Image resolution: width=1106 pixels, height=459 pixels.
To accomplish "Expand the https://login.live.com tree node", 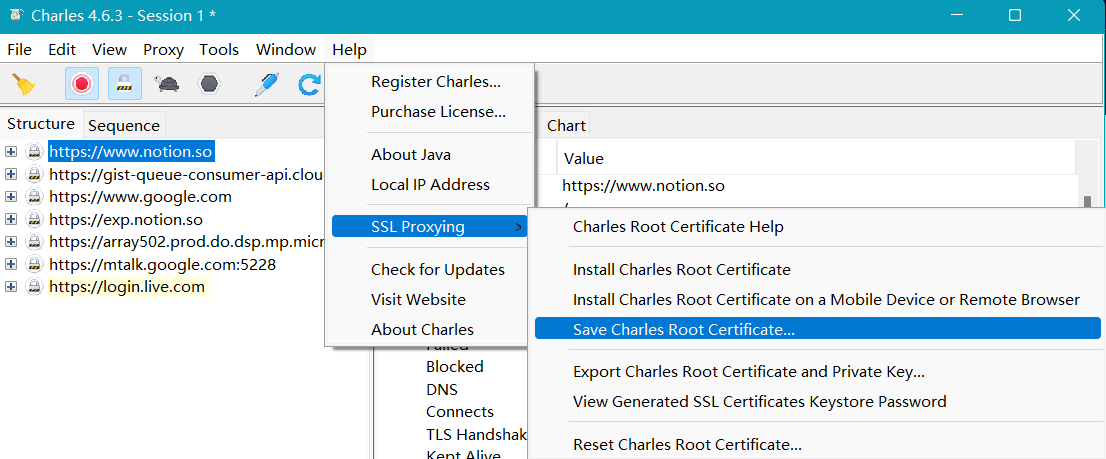I will [x=11, y=287].
